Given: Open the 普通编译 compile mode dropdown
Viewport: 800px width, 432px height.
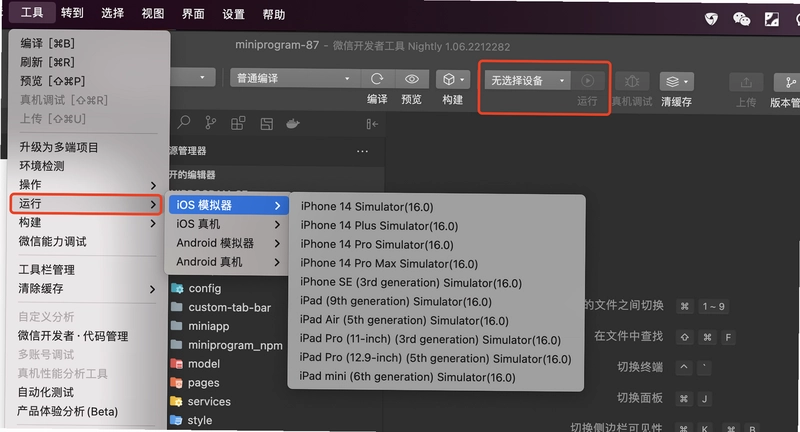Looking at the screenshot, I should [293, 79].
